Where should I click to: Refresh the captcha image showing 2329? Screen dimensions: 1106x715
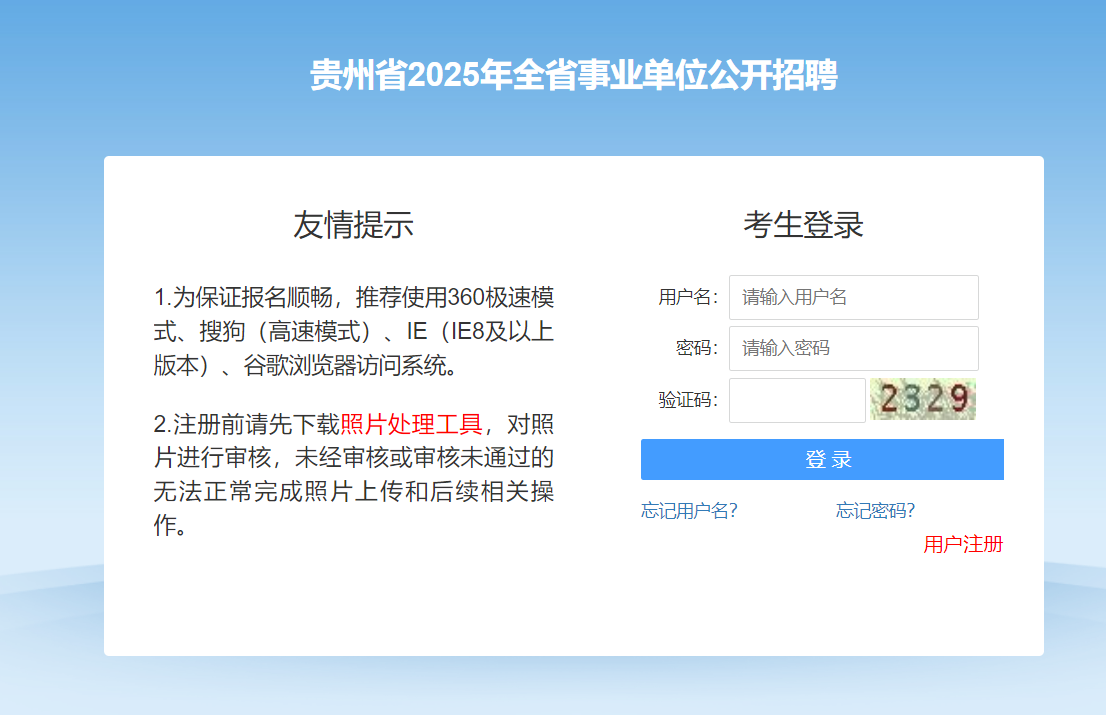923,399
